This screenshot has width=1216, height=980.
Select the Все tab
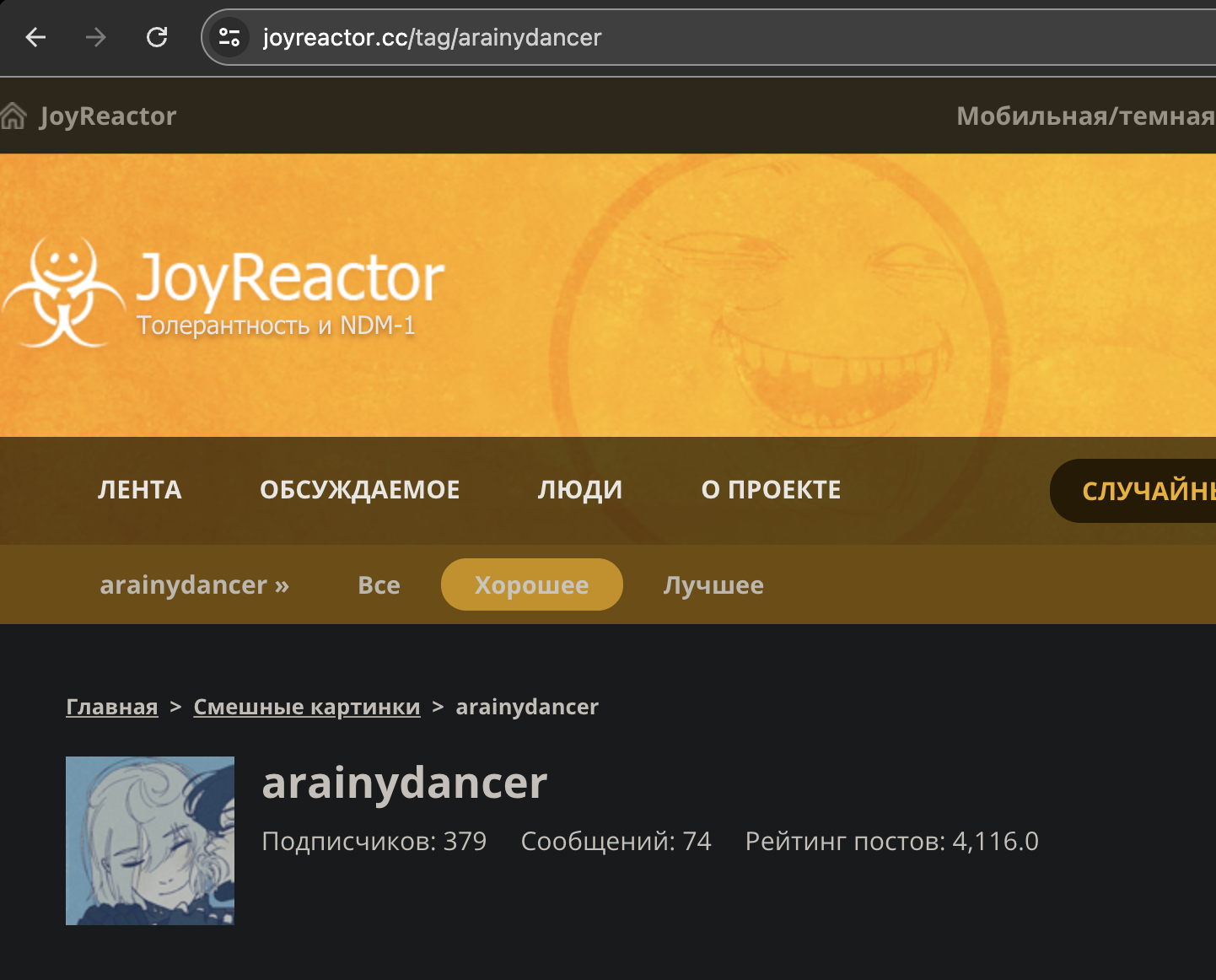[379, 585]
